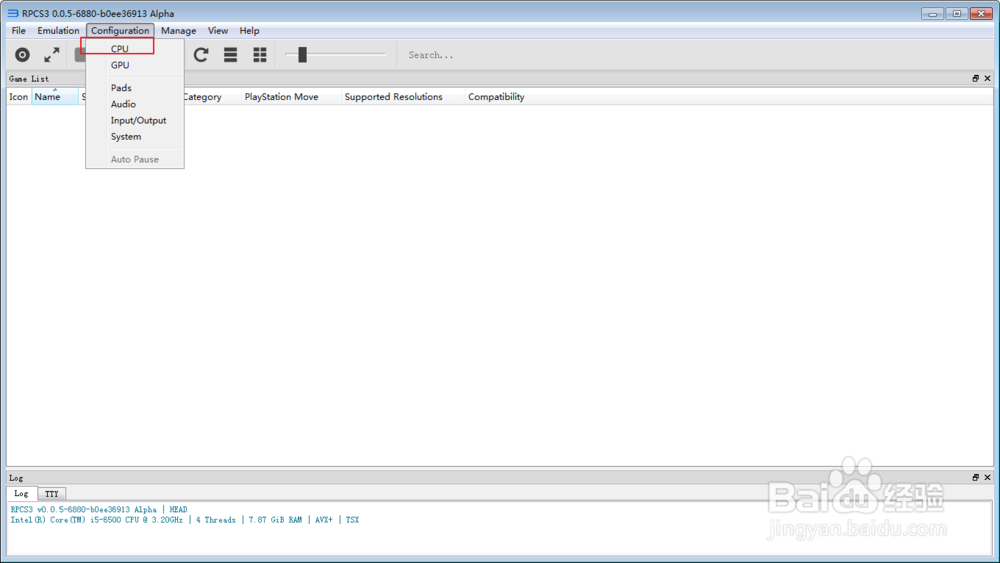Click the RPCS3 title bar logo
1000x563 pixels.
pos(13,13)
